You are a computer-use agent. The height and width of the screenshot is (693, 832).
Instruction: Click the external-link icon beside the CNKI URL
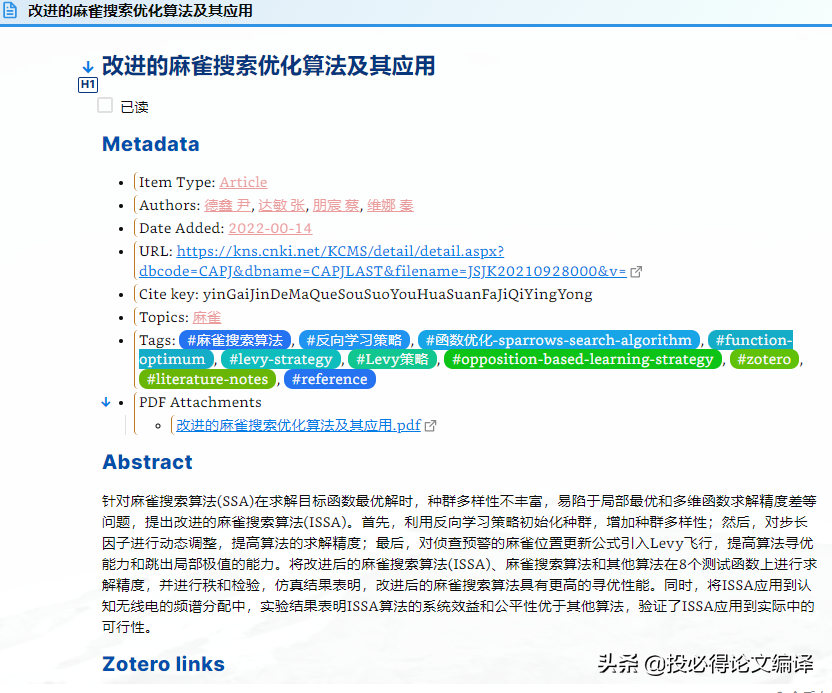point(636,270)
